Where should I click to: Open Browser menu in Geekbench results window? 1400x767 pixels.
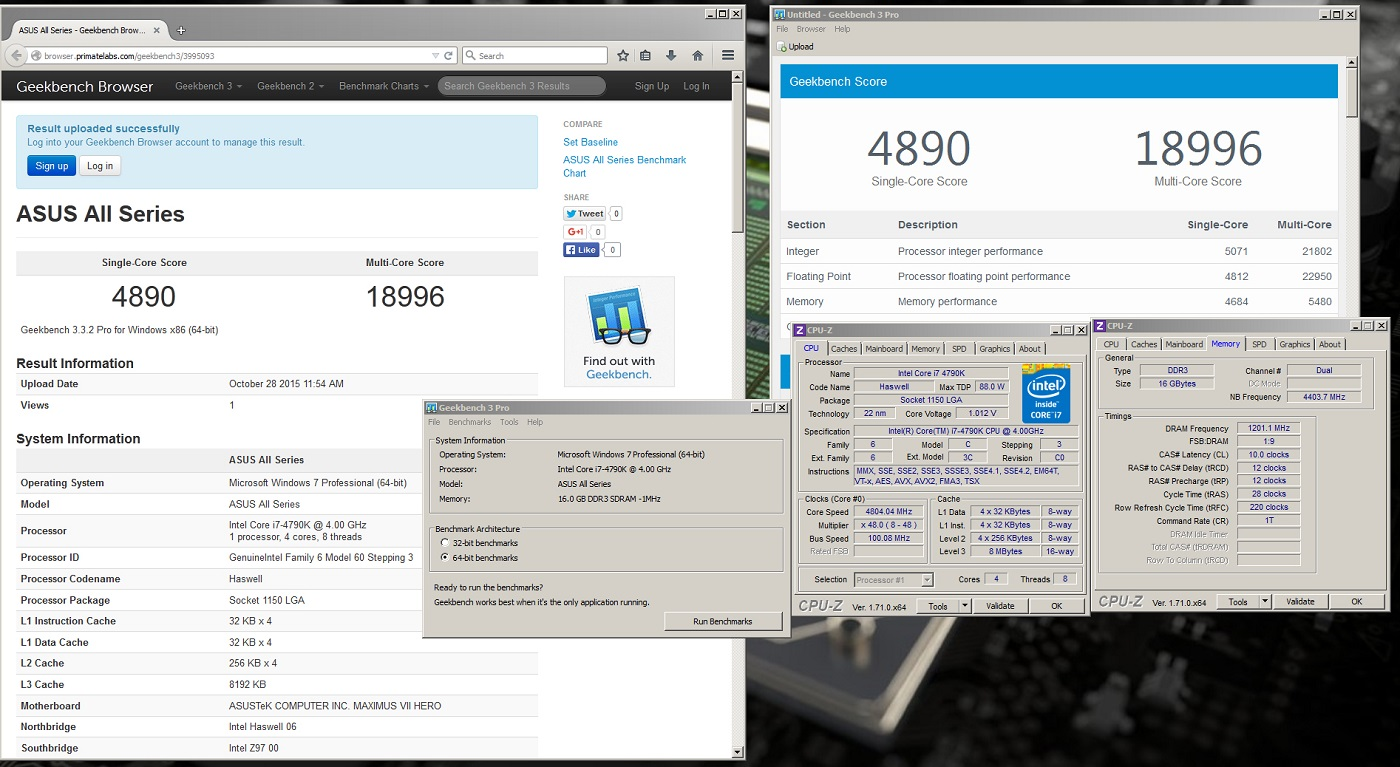coord(811,29)
